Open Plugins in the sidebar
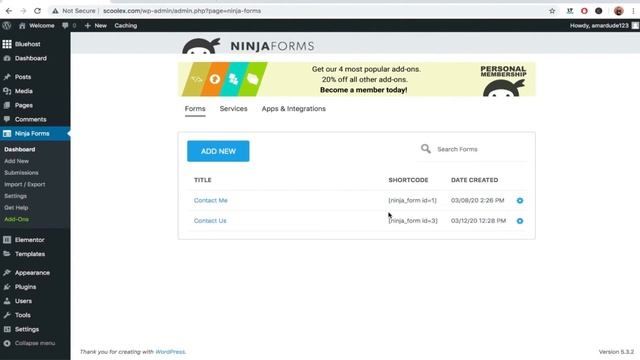 tap(35, 287)
